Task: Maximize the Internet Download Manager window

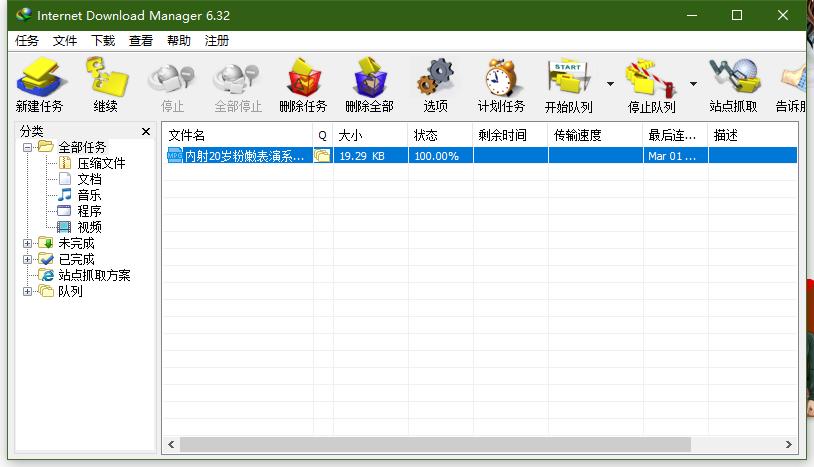Action: (x=737, y=15)
